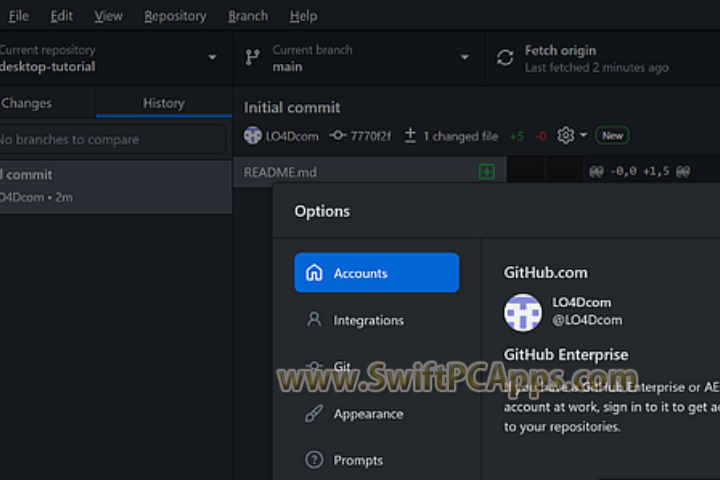Image resolution: width=720 pixels, height=480 pixels.
Task: Click the New badge in commit header
Action: pos(612,136)
